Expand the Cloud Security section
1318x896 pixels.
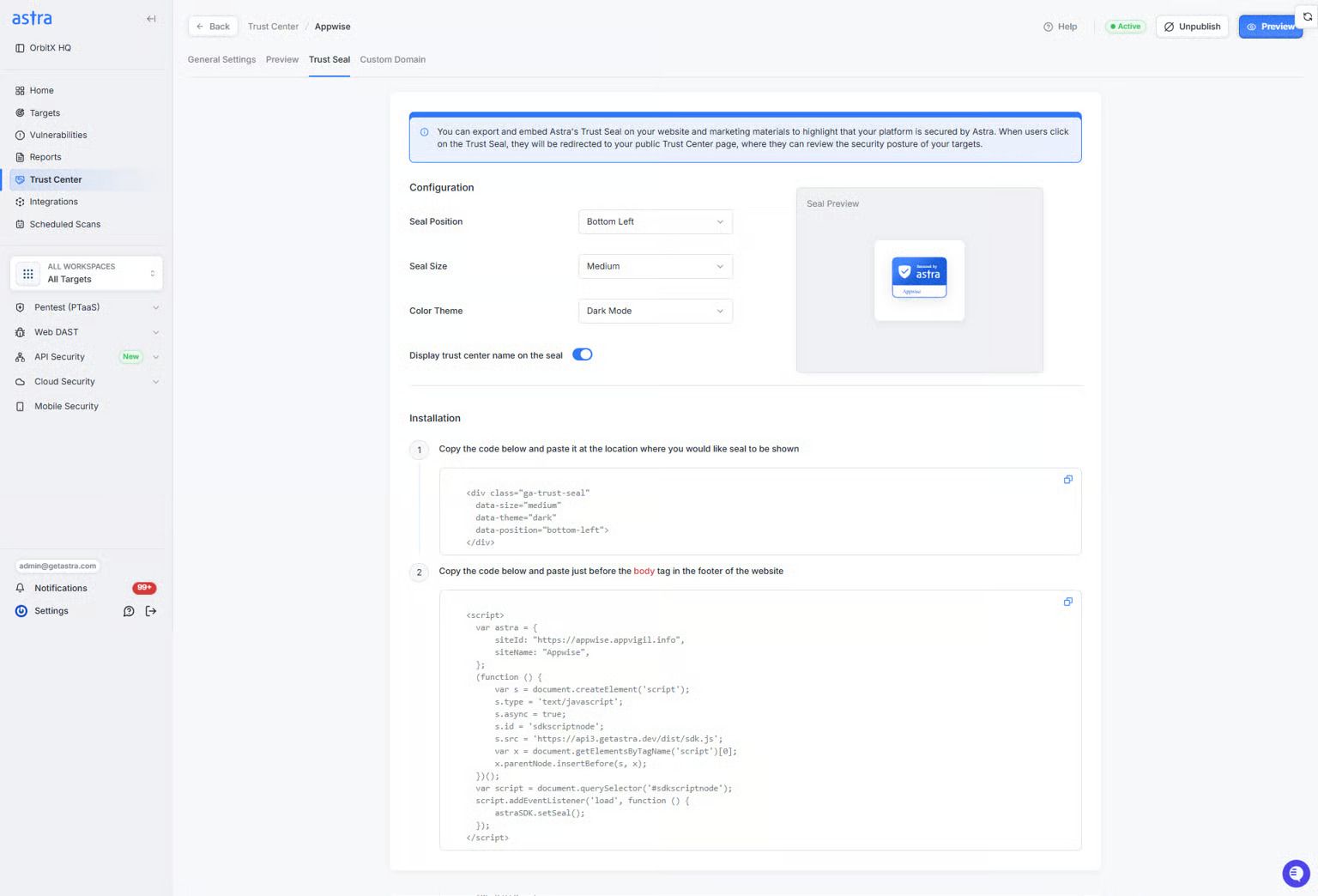(86, 382)
